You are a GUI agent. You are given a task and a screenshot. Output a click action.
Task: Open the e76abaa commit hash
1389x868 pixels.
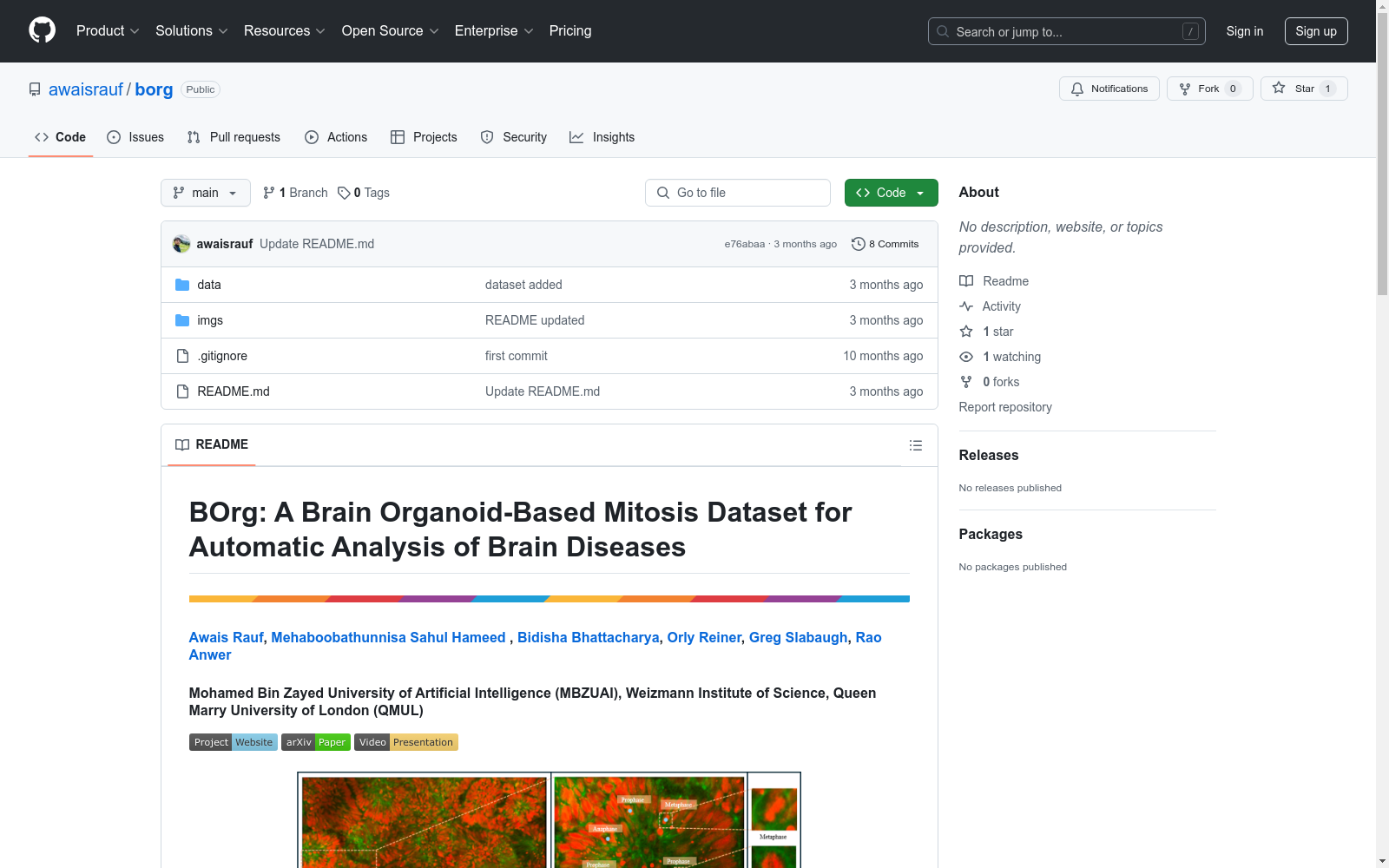[x=745, y=244]
